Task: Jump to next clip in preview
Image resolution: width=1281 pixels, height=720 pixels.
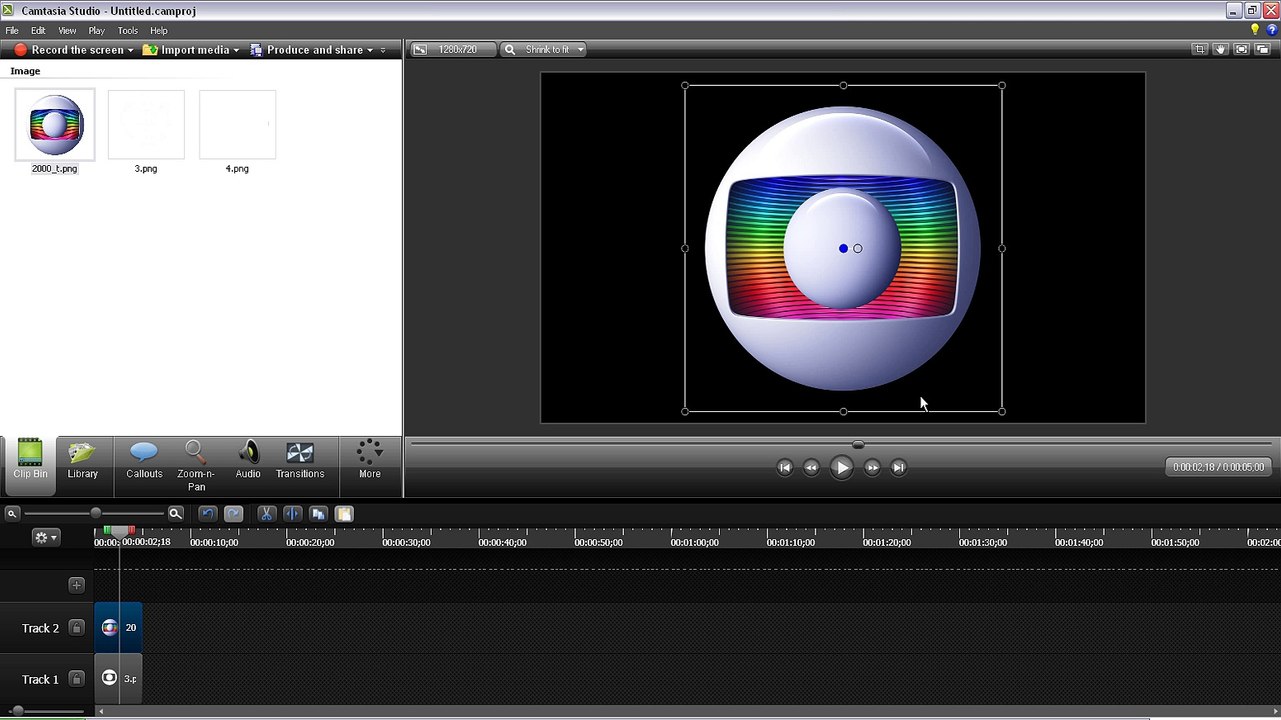Action: pyautogui.click(x=898, y=467)
